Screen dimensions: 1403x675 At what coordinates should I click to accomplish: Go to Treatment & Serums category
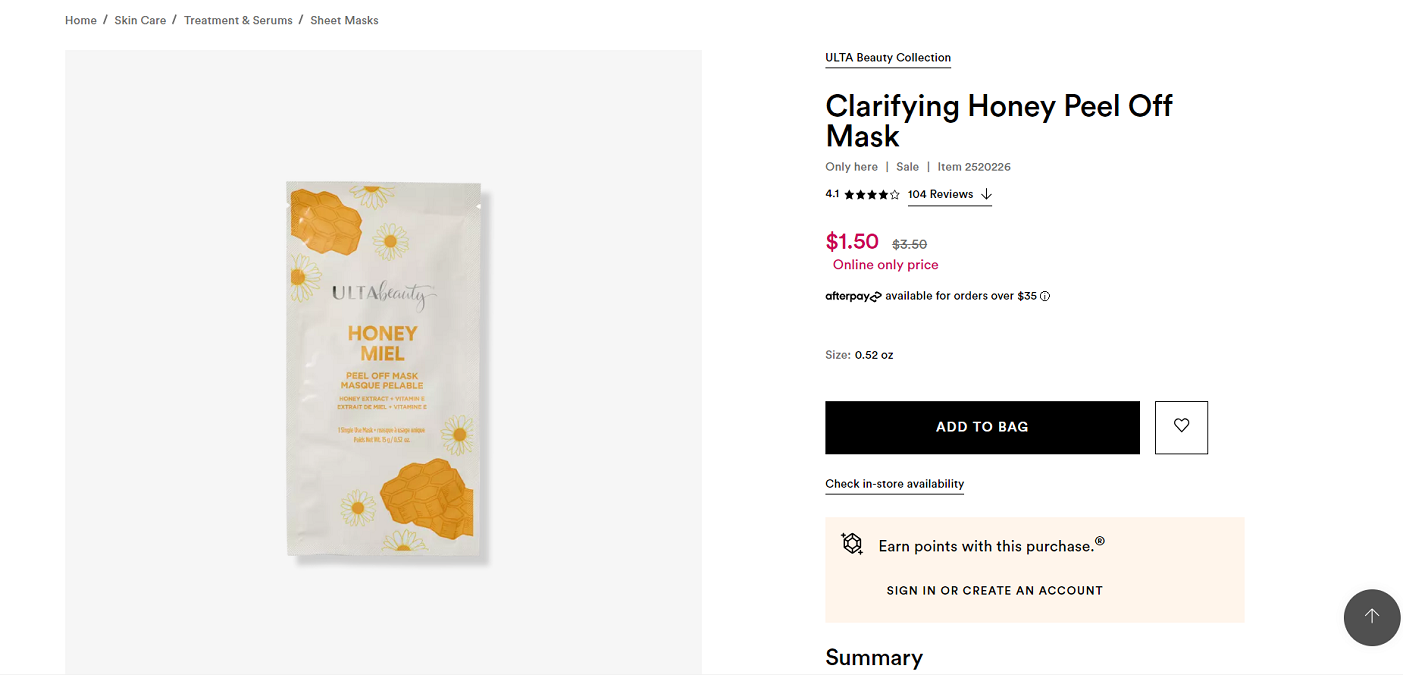click(x=238, y=19)
